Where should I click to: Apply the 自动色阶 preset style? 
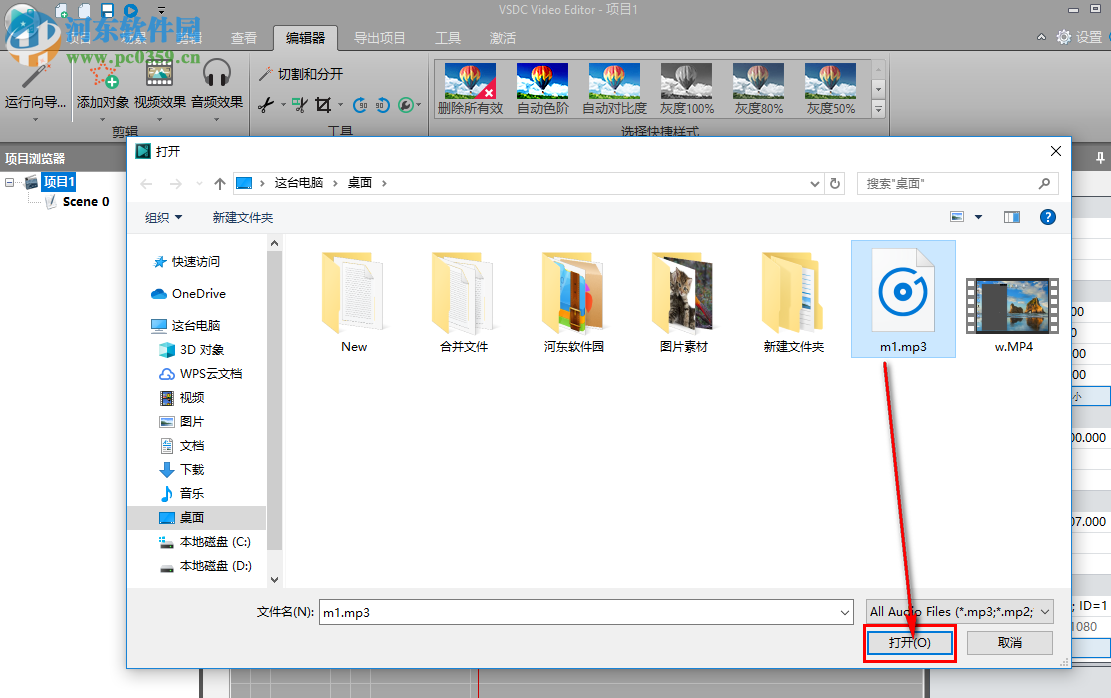(x=541, y=88)
